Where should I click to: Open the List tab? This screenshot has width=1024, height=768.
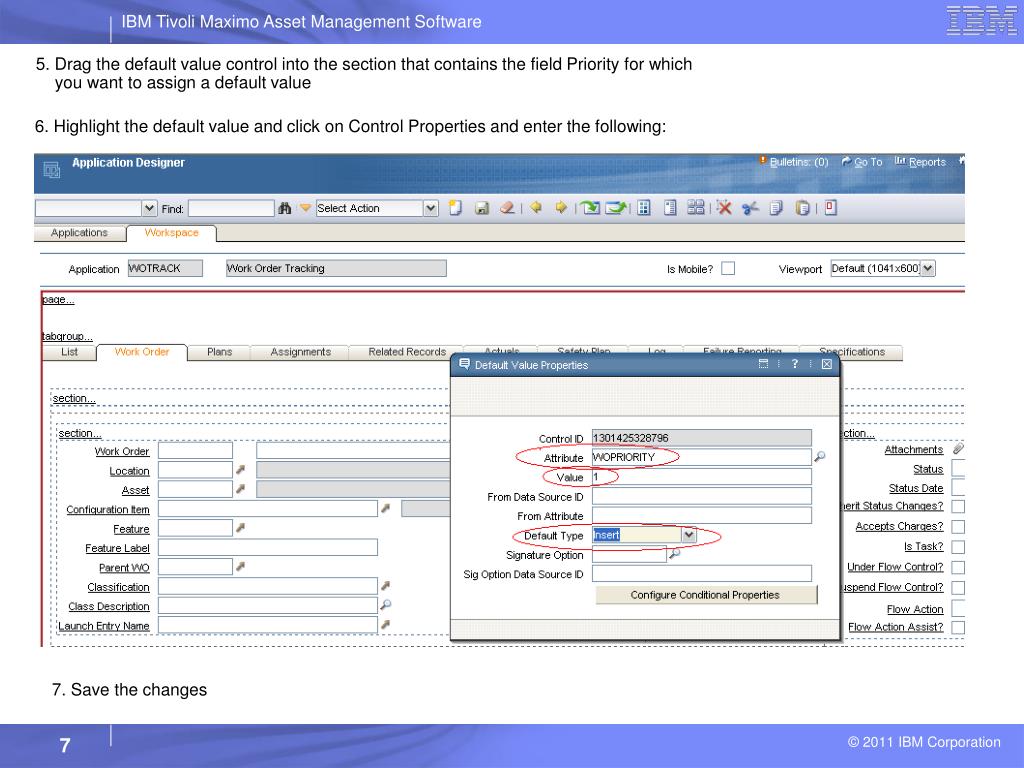[69, 352]
